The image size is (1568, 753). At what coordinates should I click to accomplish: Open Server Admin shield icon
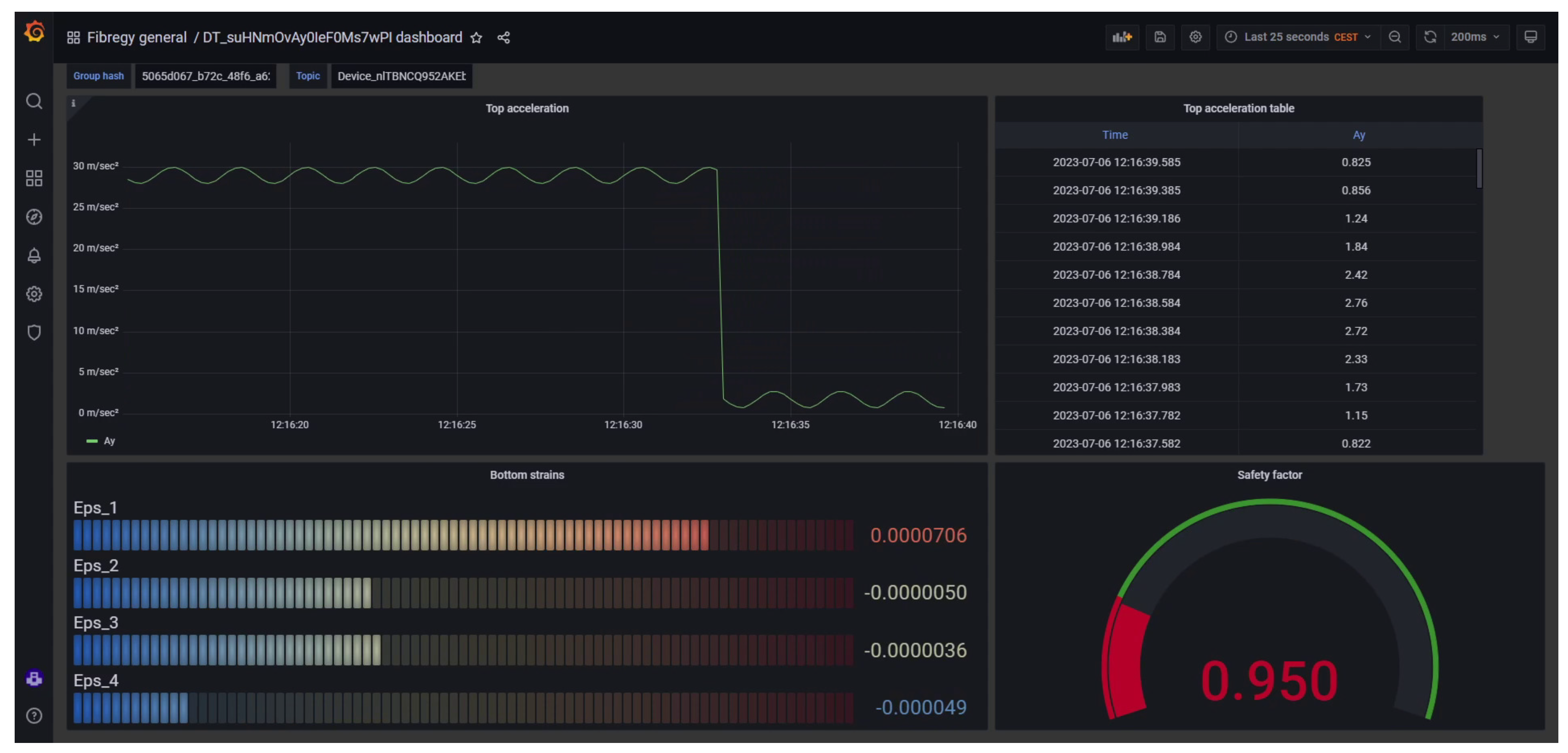coord(34,333)
